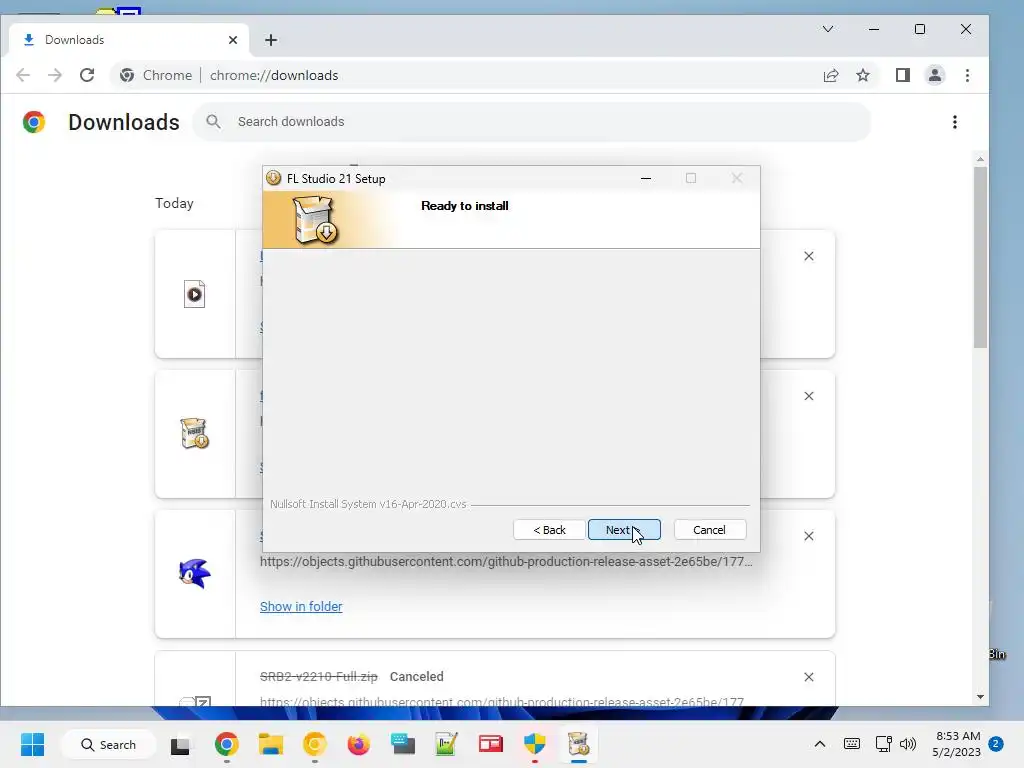Screen dimensions: 1024x768
Task: Click the Sonic icon download thumbnail
Action: [x=195, y=574]
